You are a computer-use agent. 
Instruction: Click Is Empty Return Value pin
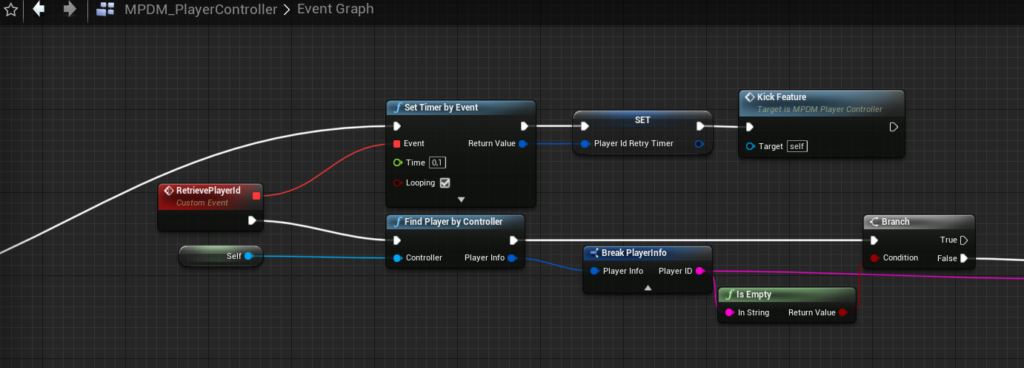[843, 313]
